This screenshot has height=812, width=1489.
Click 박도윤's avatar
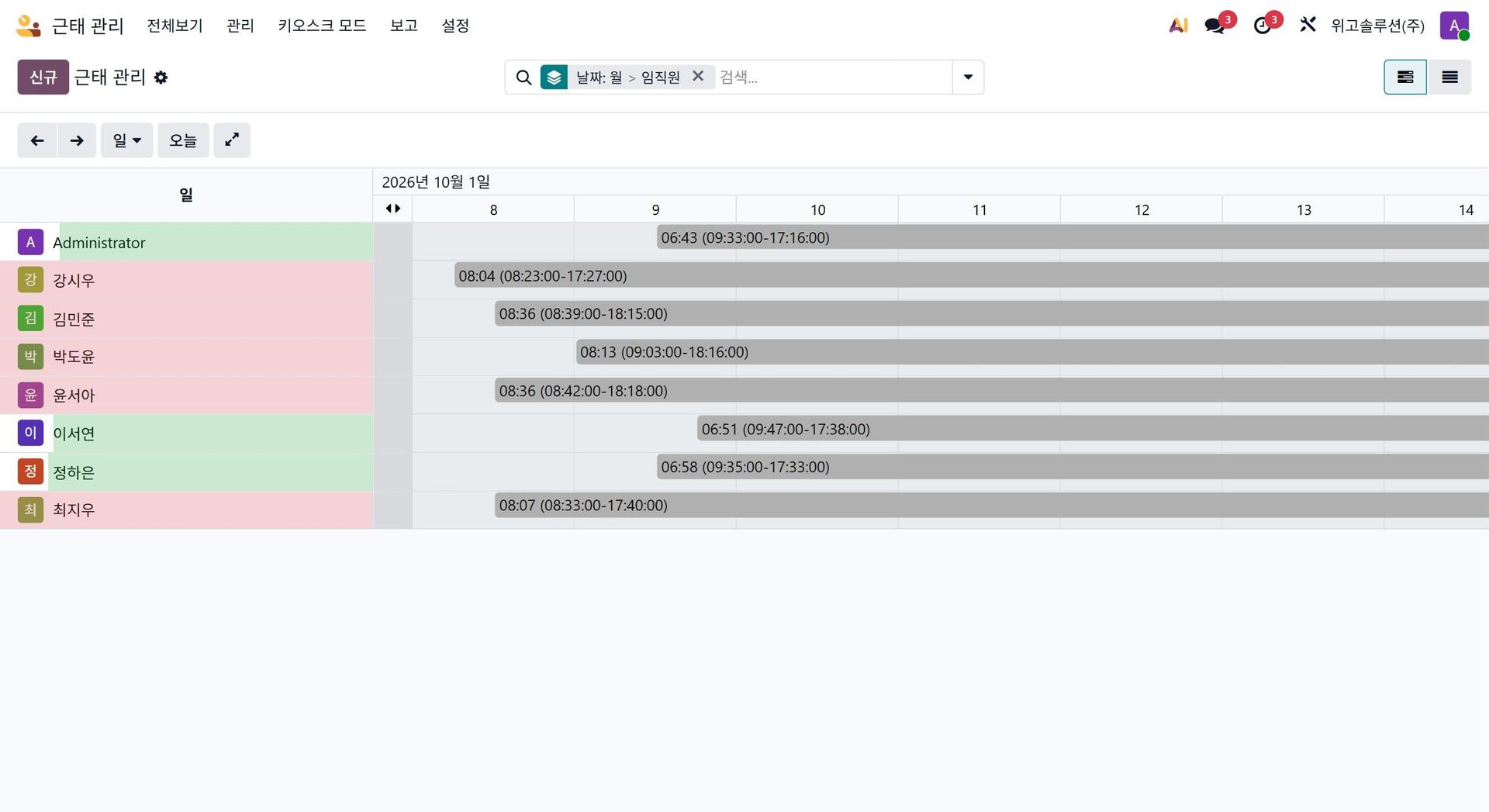click(x=30, y=357)
